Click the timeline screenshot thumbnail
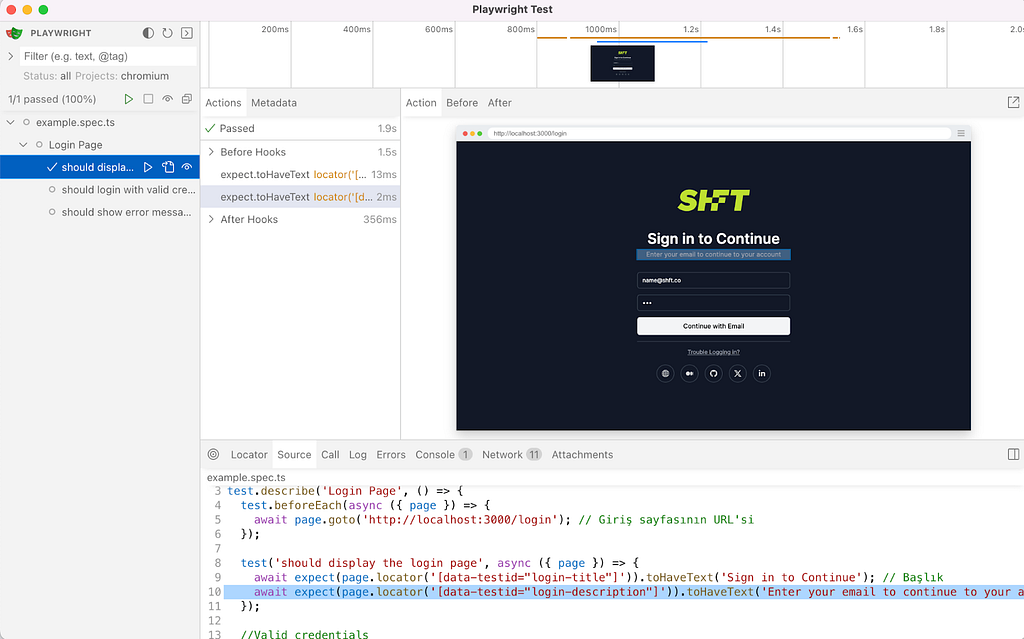This screenshot has height=639, width=1024. click(622, 63)
